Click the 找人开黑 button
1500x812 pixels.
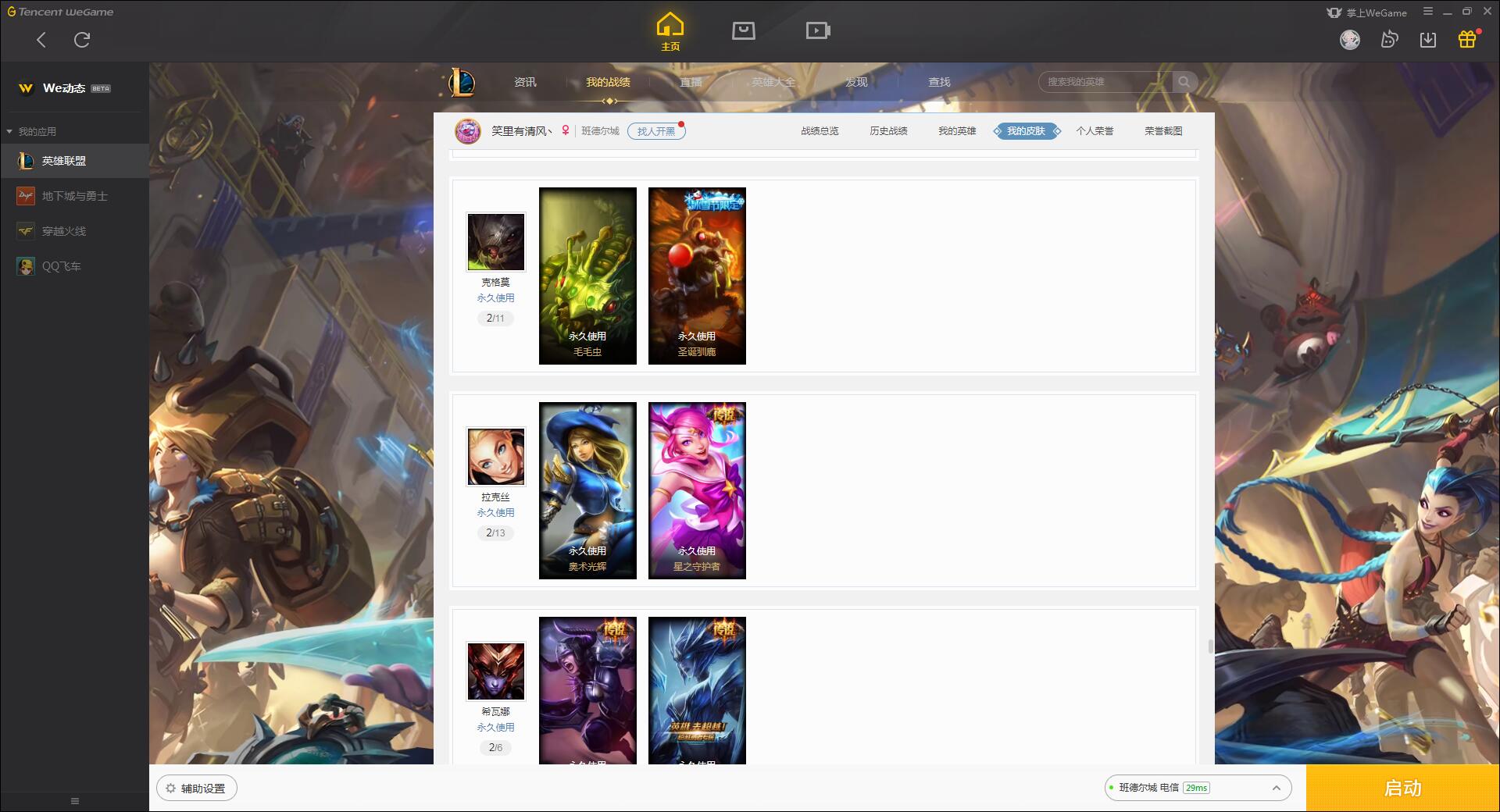click(656, 131)
